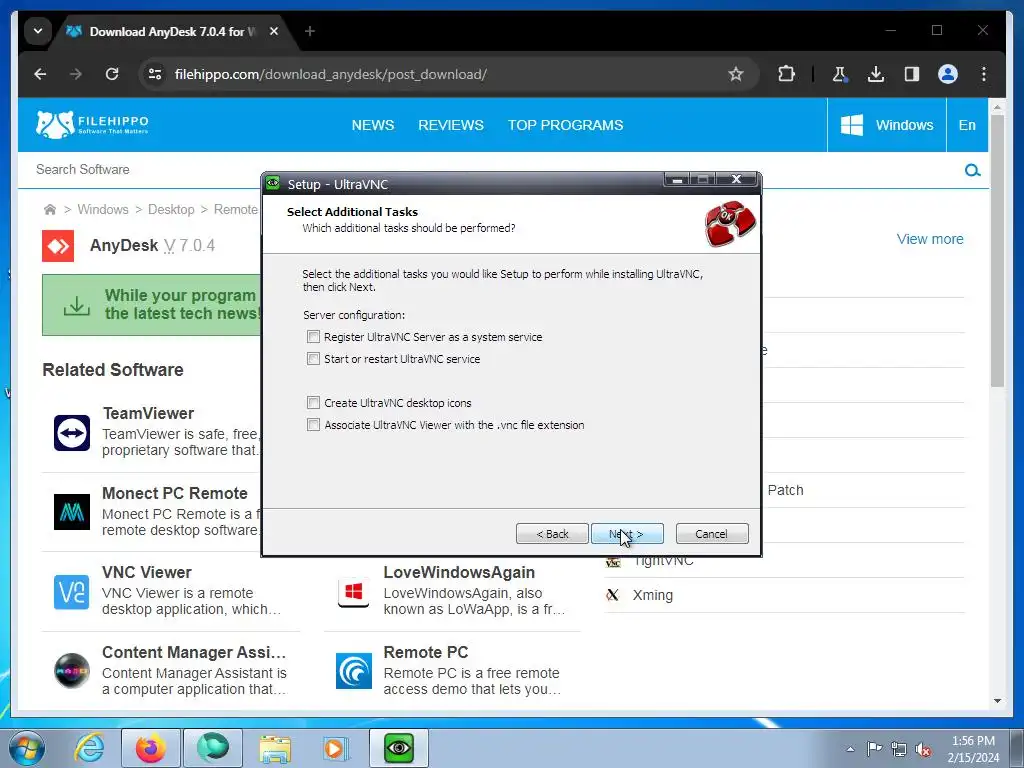Open the Remote PC icon
Image resolution: width=1024 pixels, height=768 pixels.
354,671
